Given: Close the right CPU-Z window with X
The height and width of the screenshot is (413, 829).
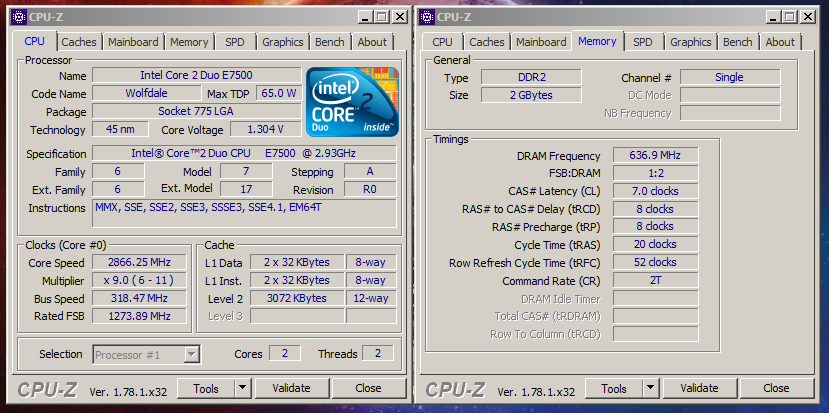Looking at the screenshot, I should [808, 16].
